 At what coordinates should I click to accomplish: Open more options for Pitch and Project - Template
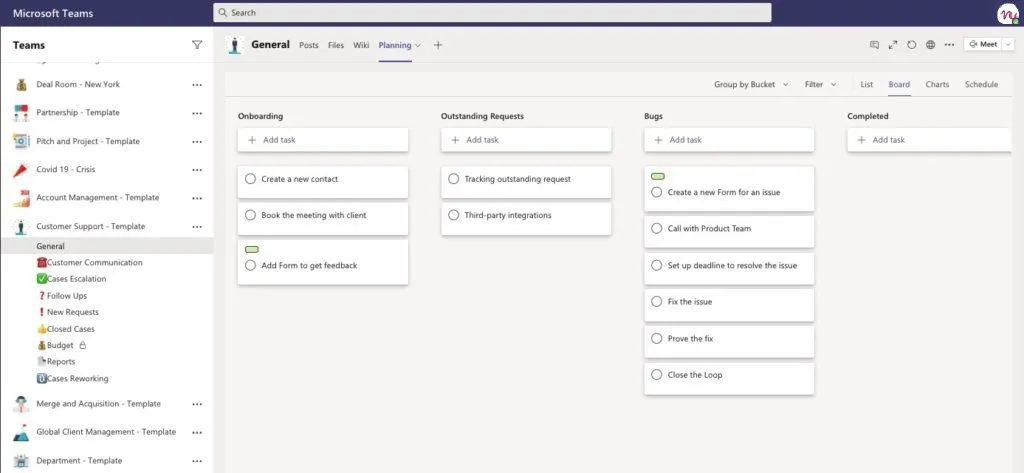tap(197, 142)
